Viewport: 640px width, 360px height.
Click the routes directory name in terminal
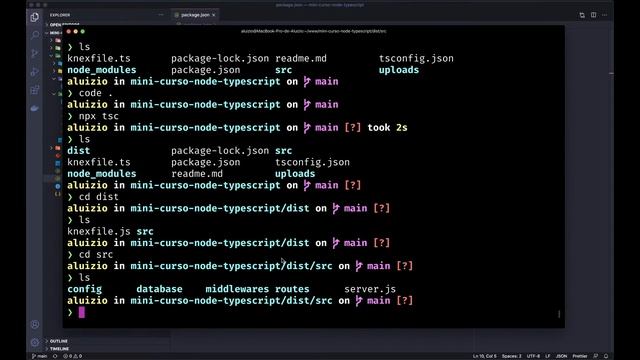[x=292, y=289]
